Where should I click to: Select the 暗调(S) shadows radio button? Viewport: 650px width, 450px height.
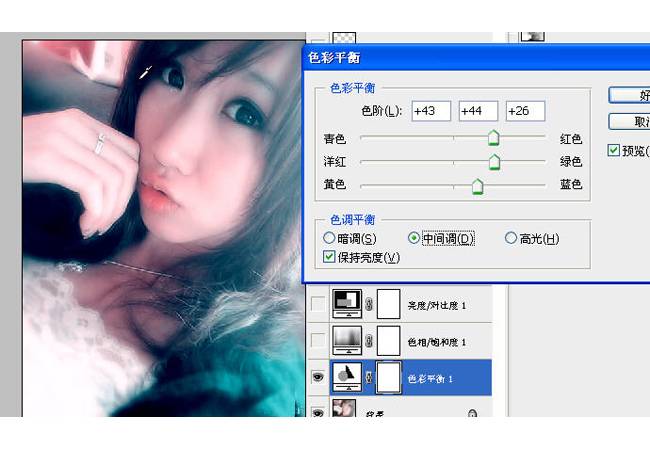329,238
